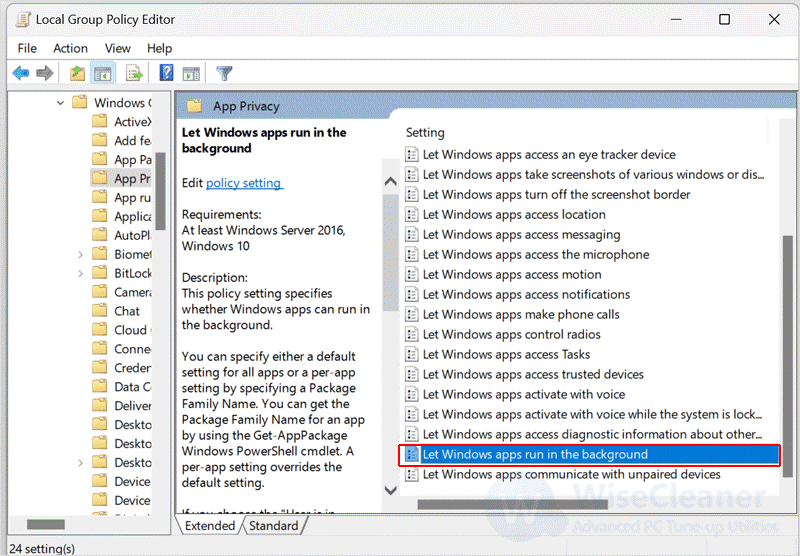Open the File menu
800x556 pixels.
[x=27, y=48]
